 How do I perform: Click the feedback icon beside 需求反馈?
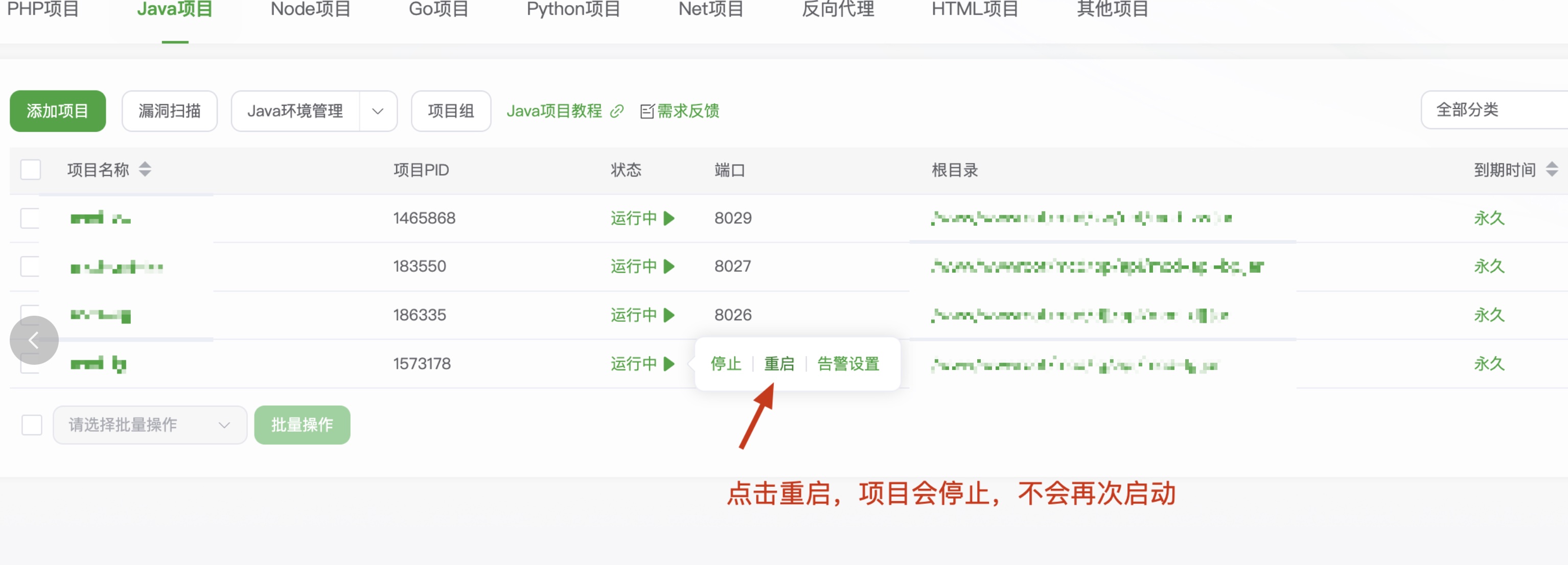(x=647, y=111)
